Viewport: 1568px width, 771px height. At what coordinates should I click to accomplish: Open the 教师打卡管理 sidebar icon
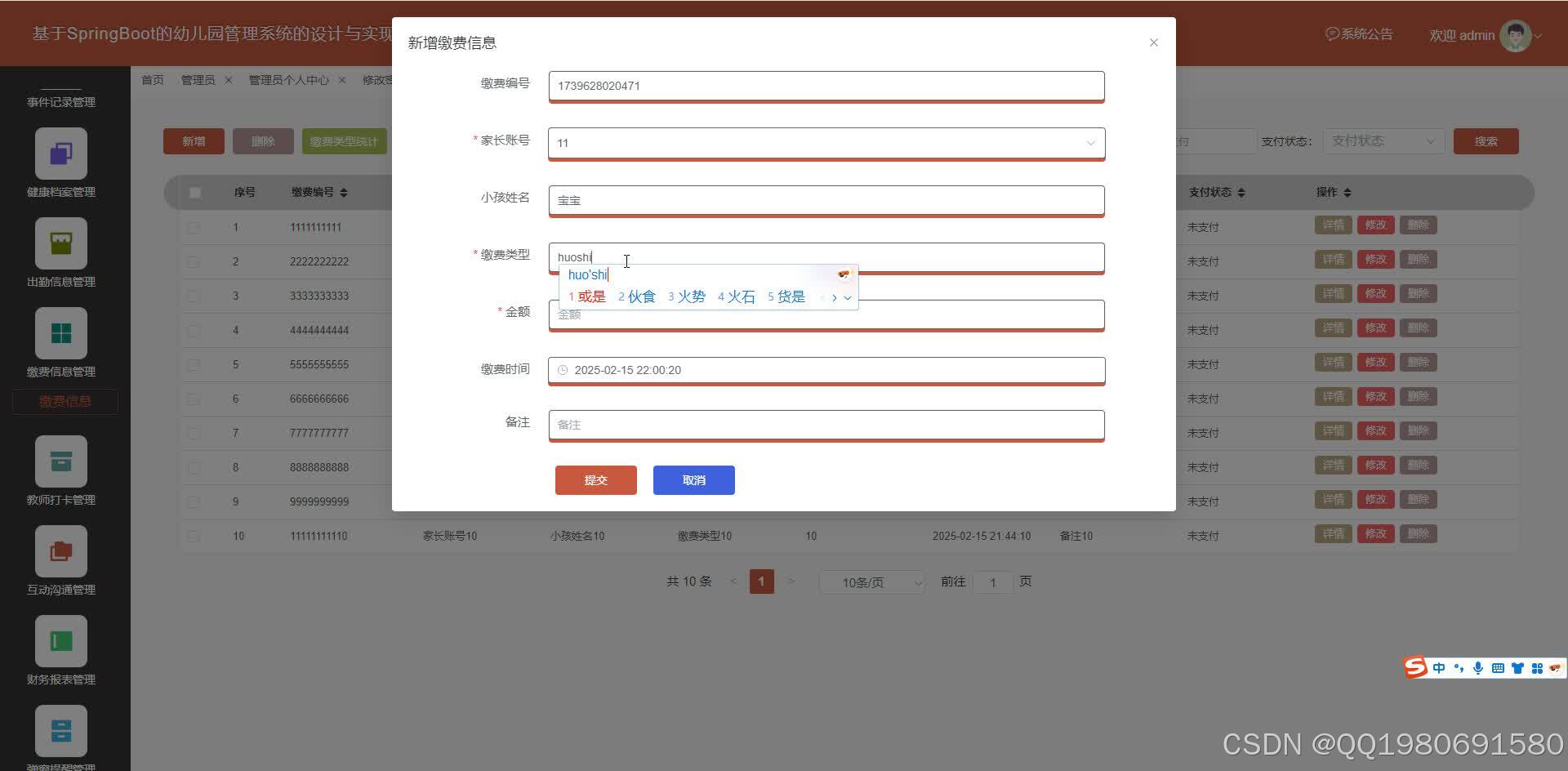(x=60, y=461)
